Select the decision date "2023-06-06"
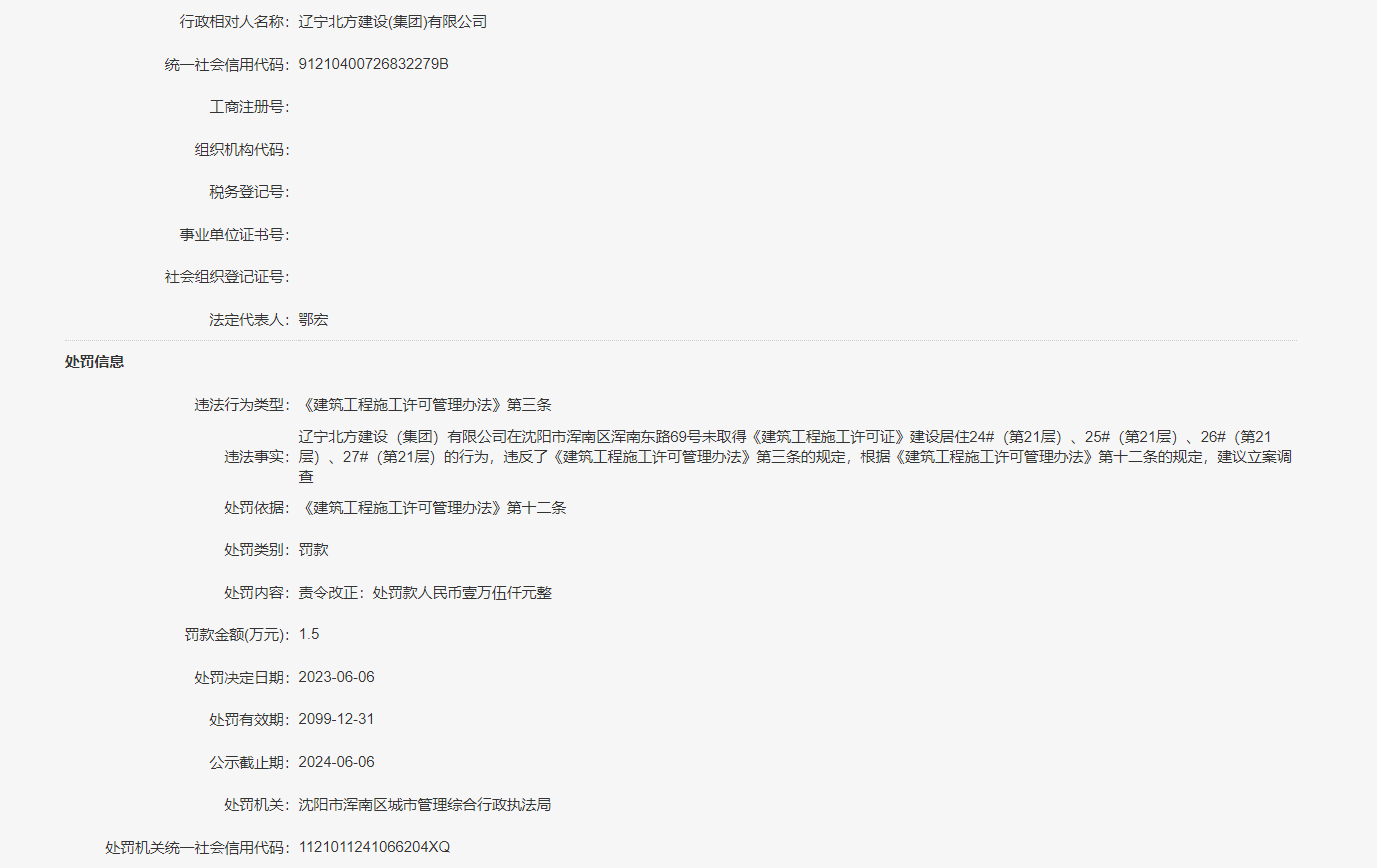The height and width of the screenshot is (868, 1377). coord(337,678)
